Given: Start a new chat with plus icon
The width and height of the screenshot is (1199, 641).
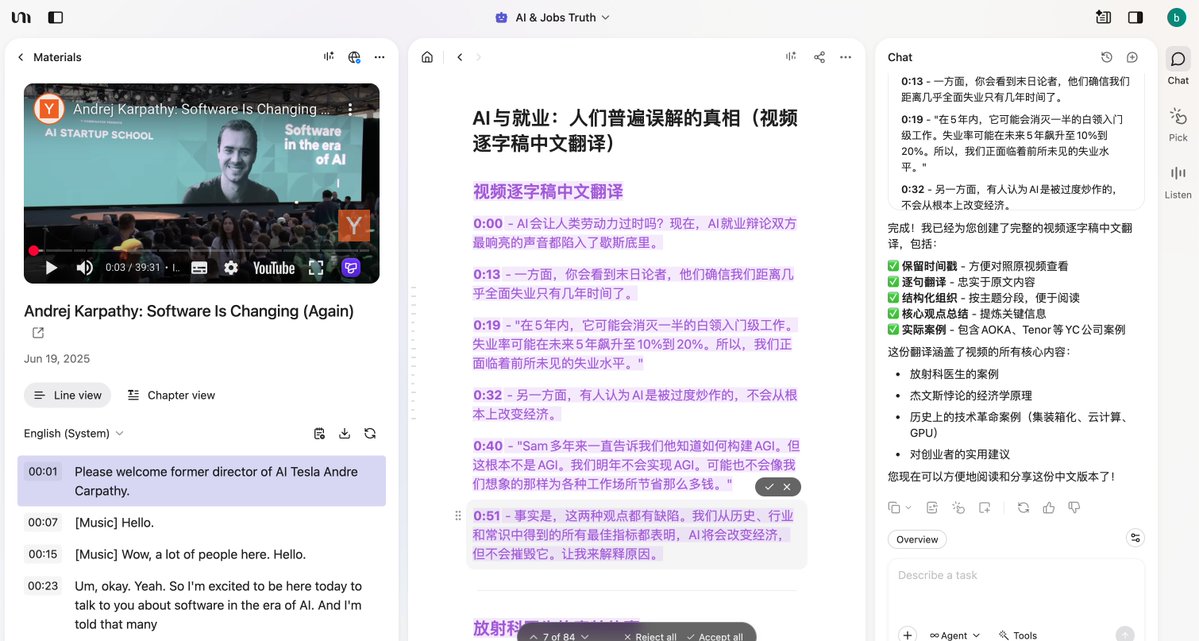Looking at the screenshot, I should [x=1132, y=57].
